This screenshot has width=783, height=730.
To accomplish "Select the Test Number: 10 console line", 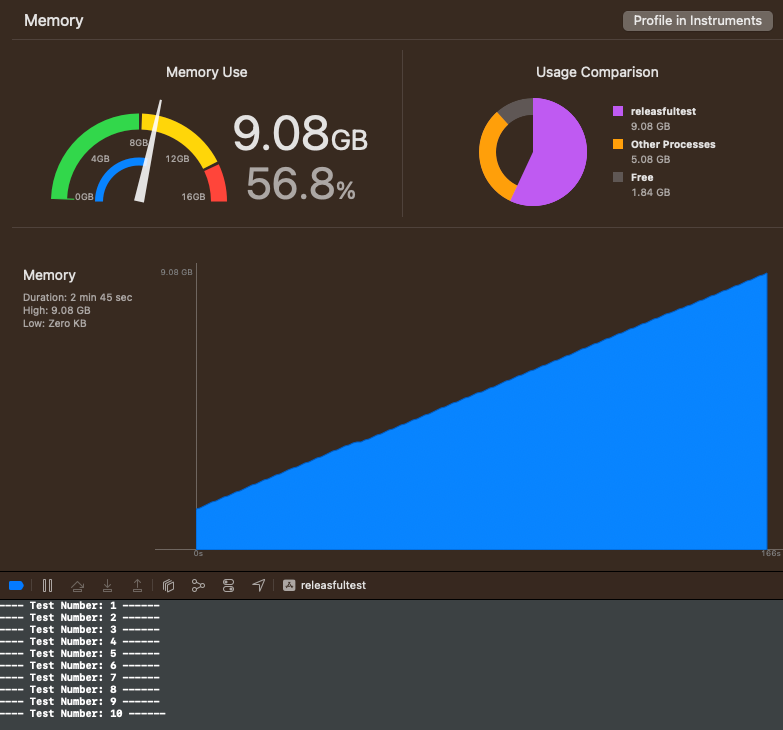I will (x=83, y=714).
